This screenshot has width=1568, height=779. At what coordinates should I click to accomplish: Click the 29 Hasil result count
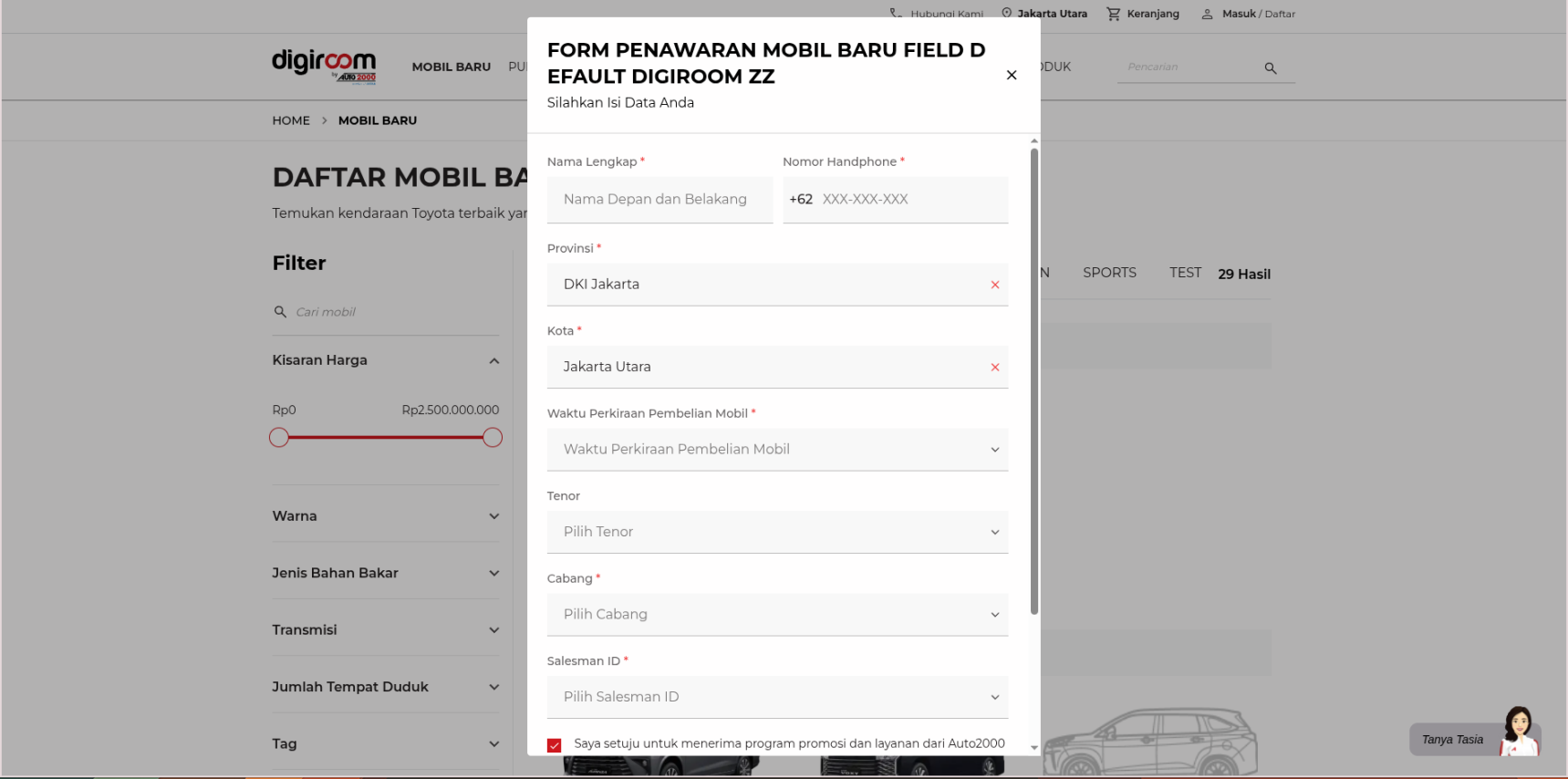click(1244, 275)
